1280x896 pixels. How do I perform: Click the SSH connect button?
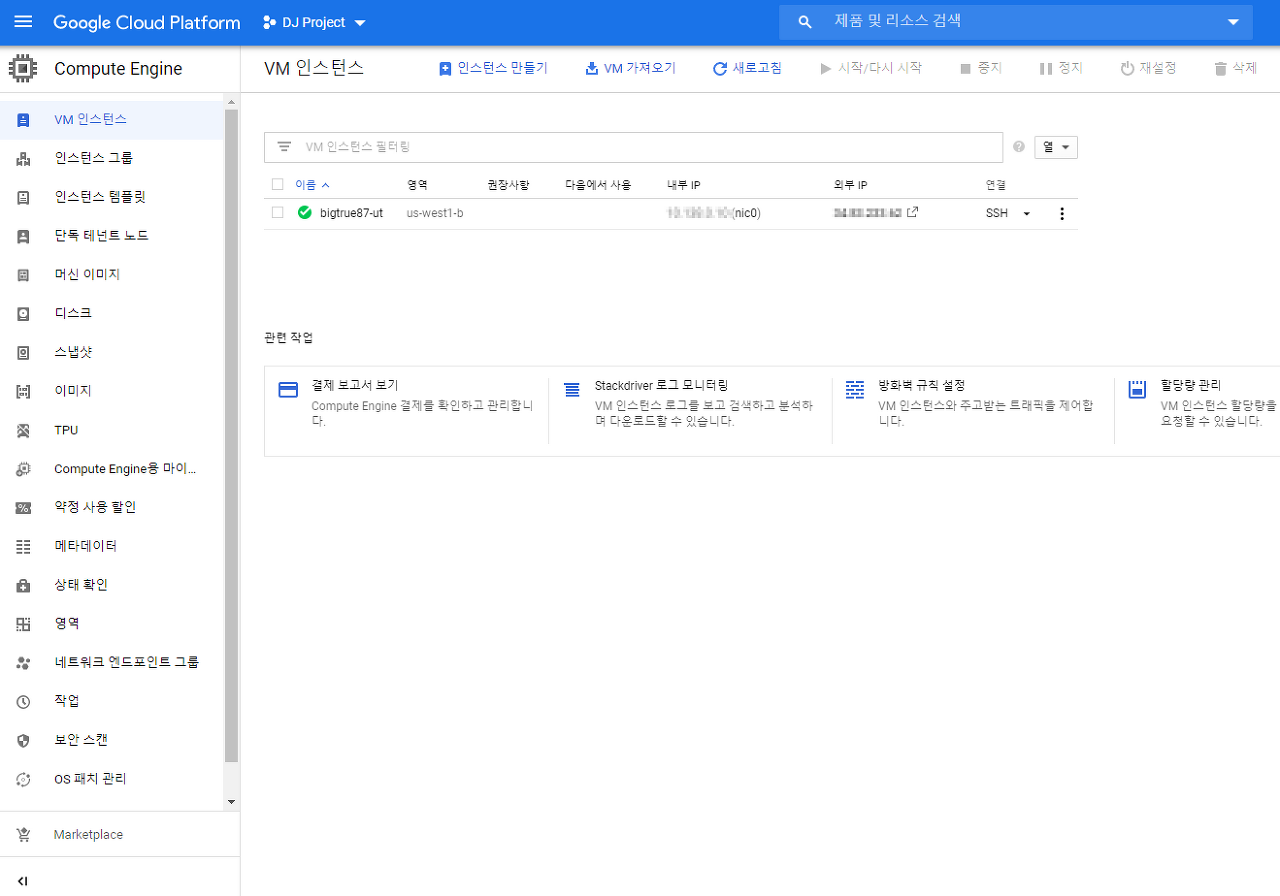coord(997,213)
